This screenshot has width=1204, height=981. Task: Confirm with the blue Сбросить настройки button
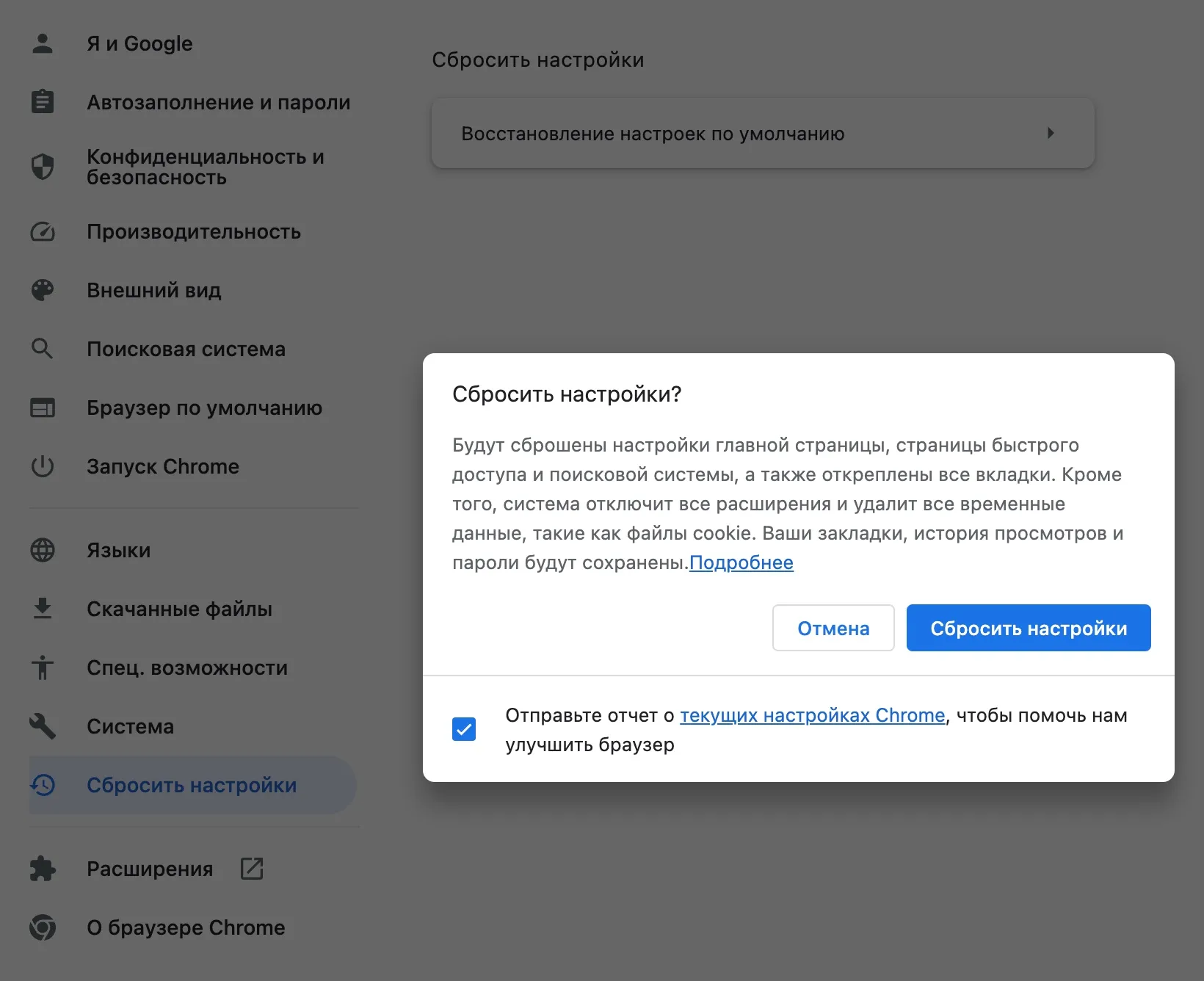pos(1029,628)
